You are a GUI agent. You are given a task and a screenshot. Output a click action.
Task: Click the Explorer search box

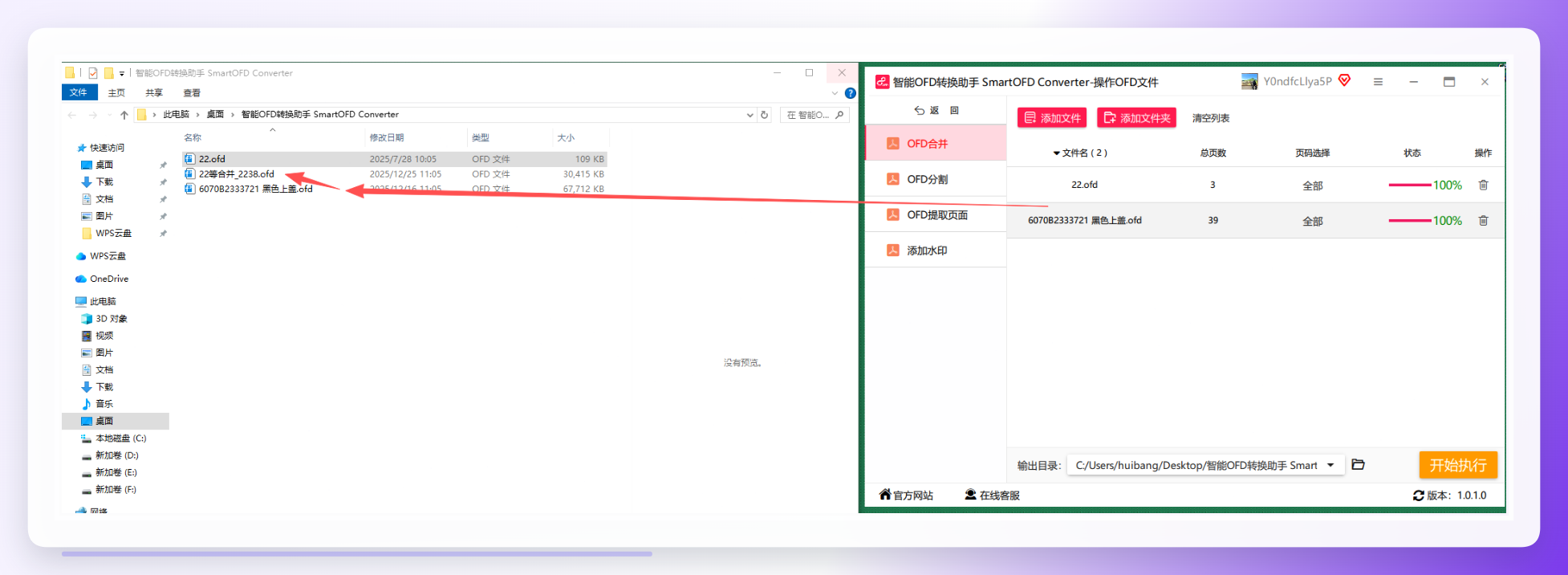pyautogui.click(x=814, y=115)
